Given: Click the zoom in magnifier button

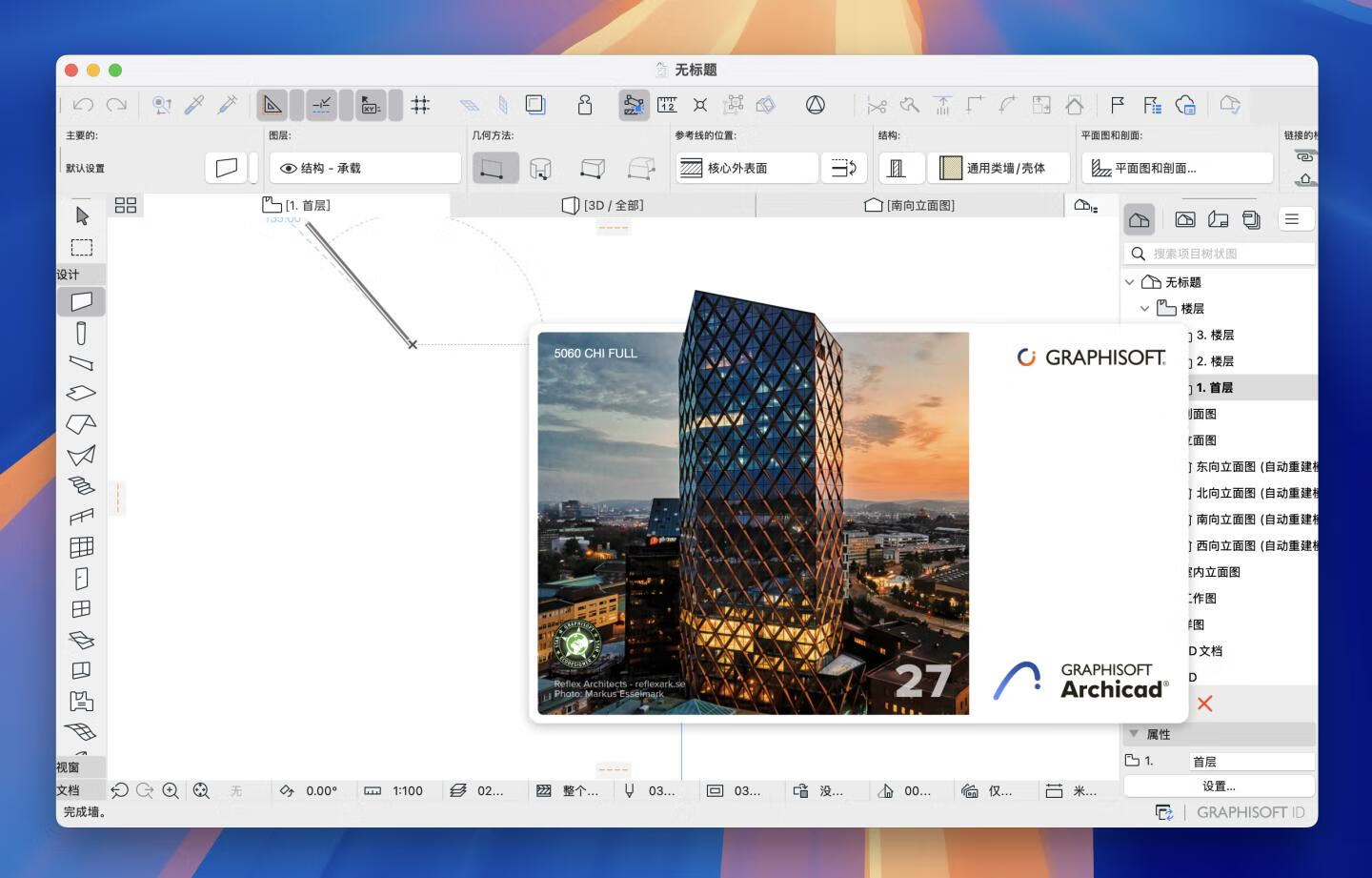Looking at the screenshot, I should click(171, 790).
